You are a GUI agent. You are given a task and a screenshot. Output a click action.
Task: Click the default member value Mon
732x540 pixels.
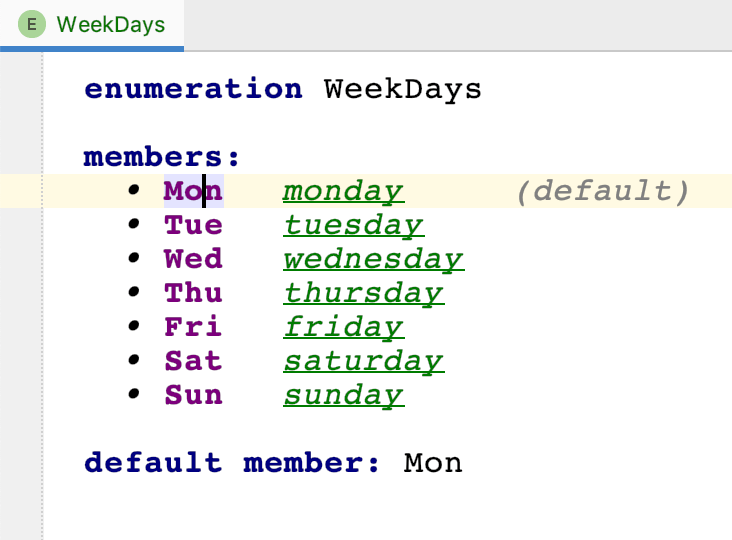433,463
